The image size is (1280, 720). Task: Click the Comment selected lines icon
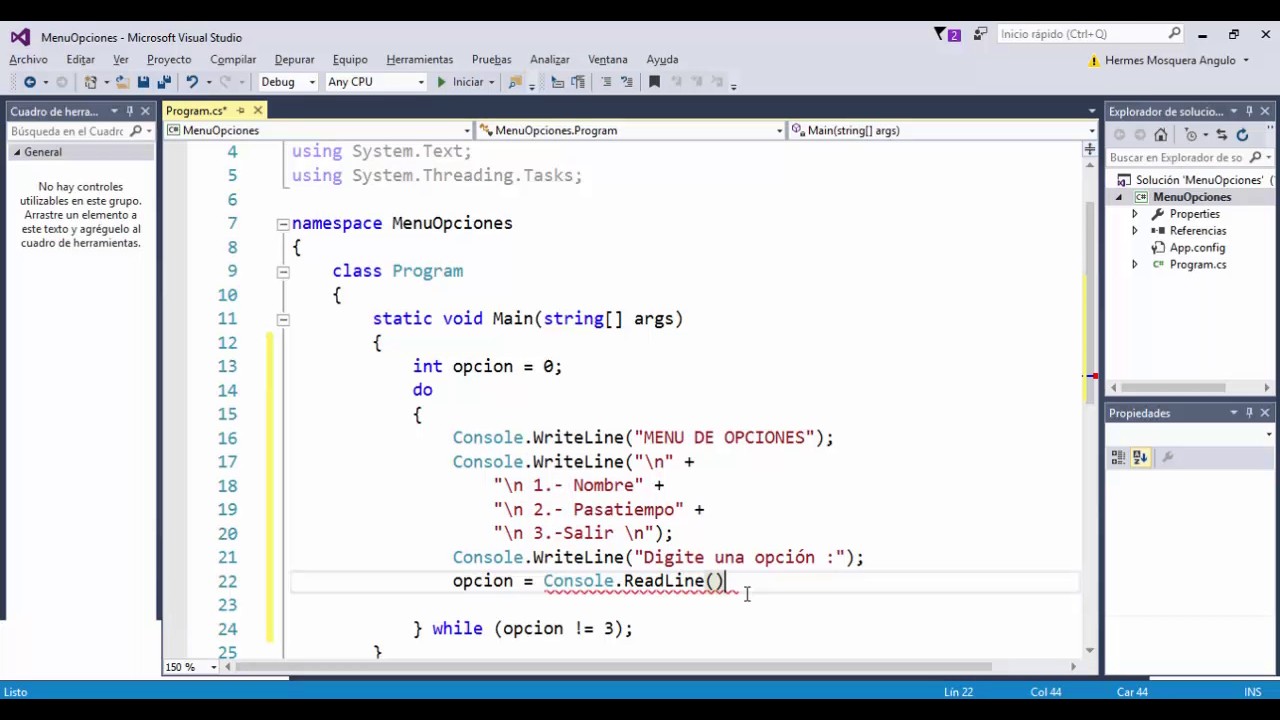tap(606, 82)
